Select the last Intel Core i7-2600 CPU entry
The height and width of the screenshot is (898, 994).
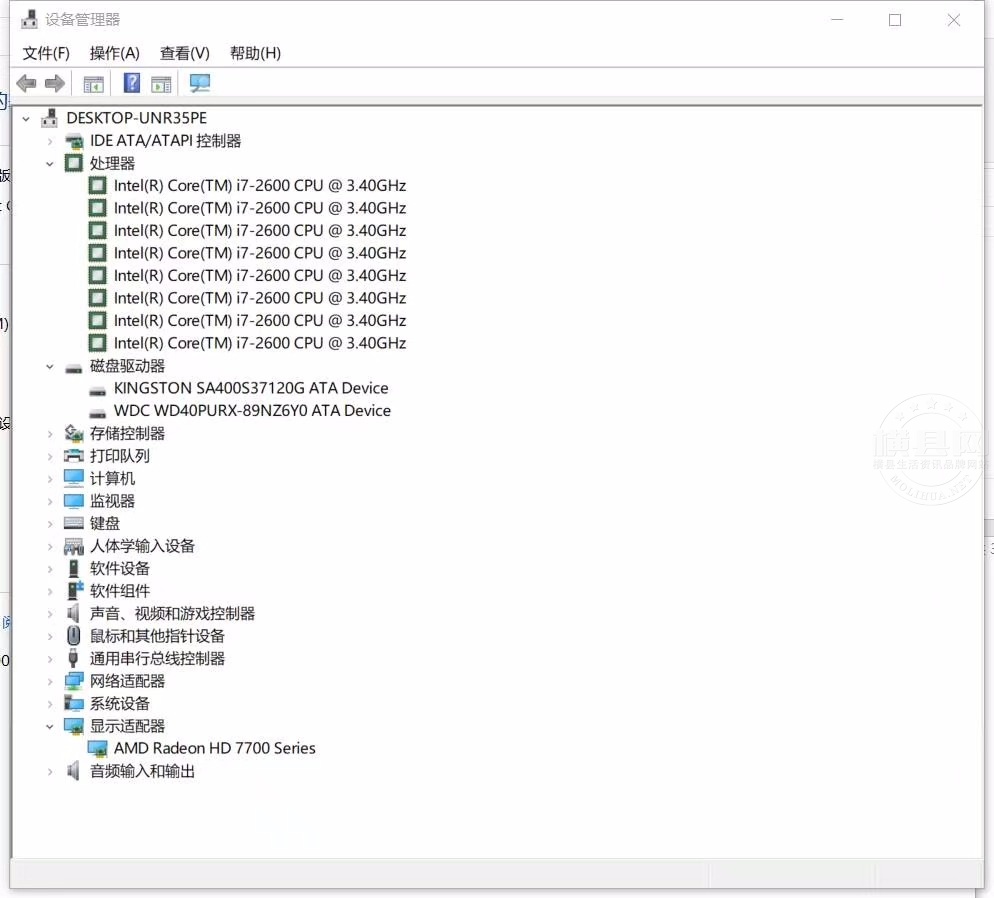click(x=260, y=343)
